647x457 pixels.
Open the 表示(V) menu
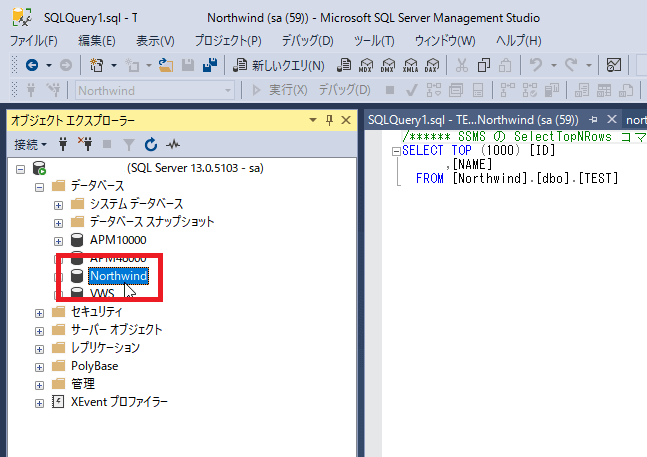(155, 41)
